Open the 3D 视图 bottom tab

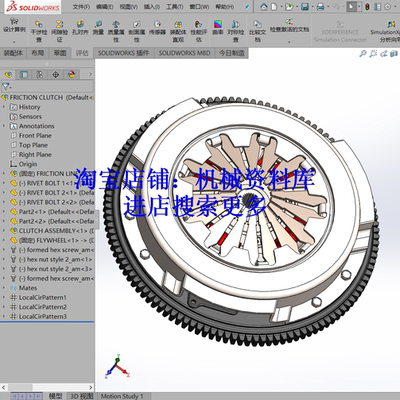[82, 396]
